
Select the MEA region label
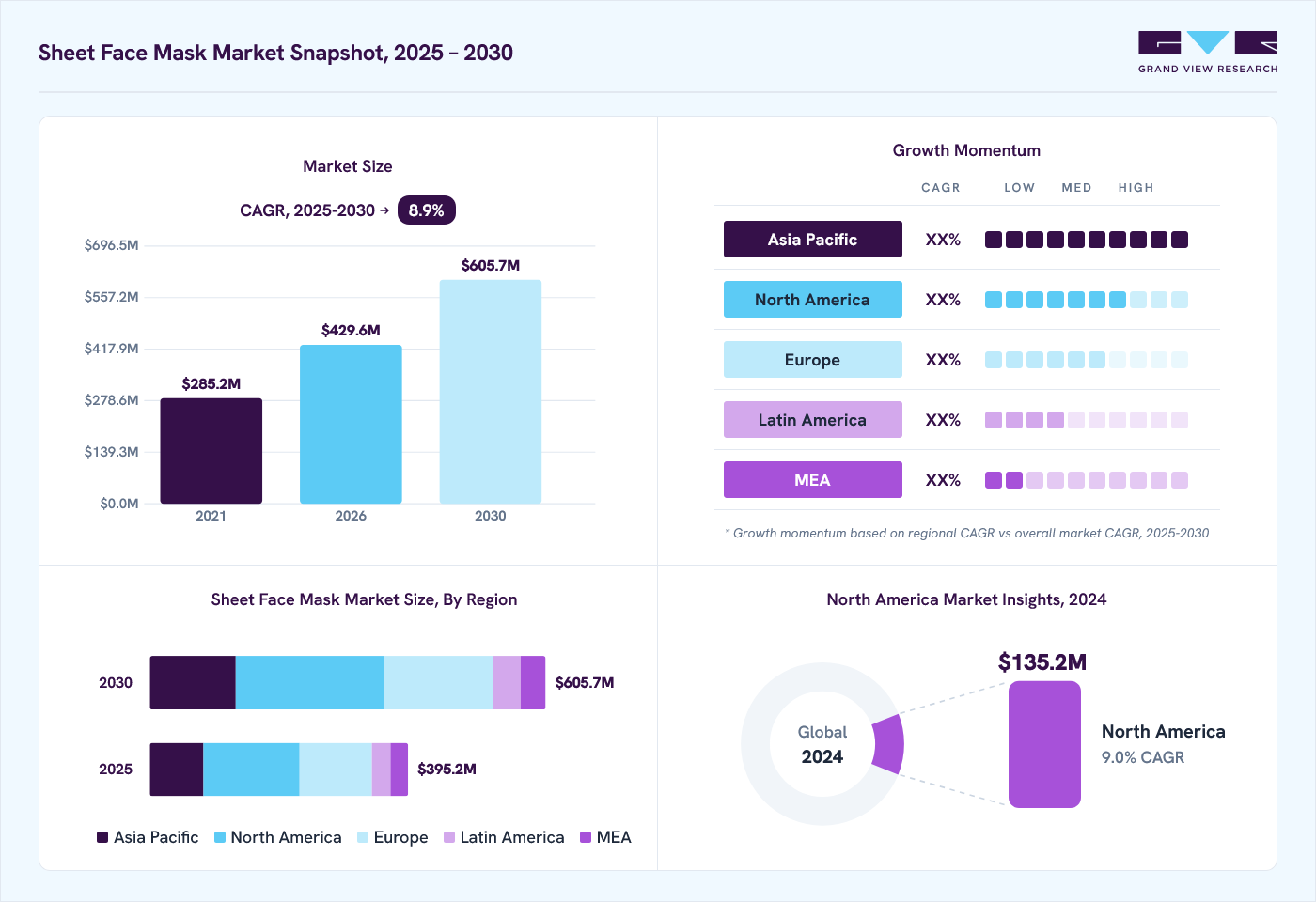(812, 480)
